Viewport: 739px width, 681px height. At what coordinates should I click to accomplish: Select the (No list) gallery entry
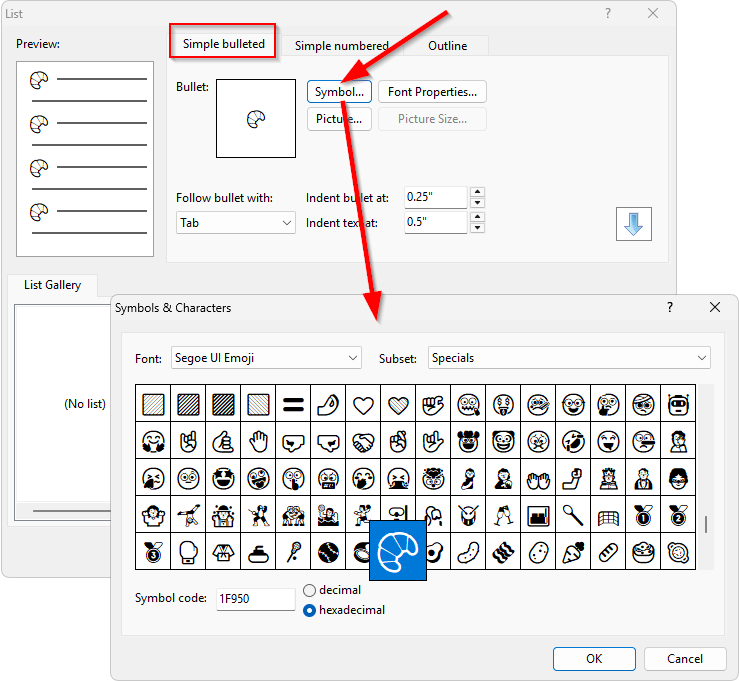click(x=85, y=404)
